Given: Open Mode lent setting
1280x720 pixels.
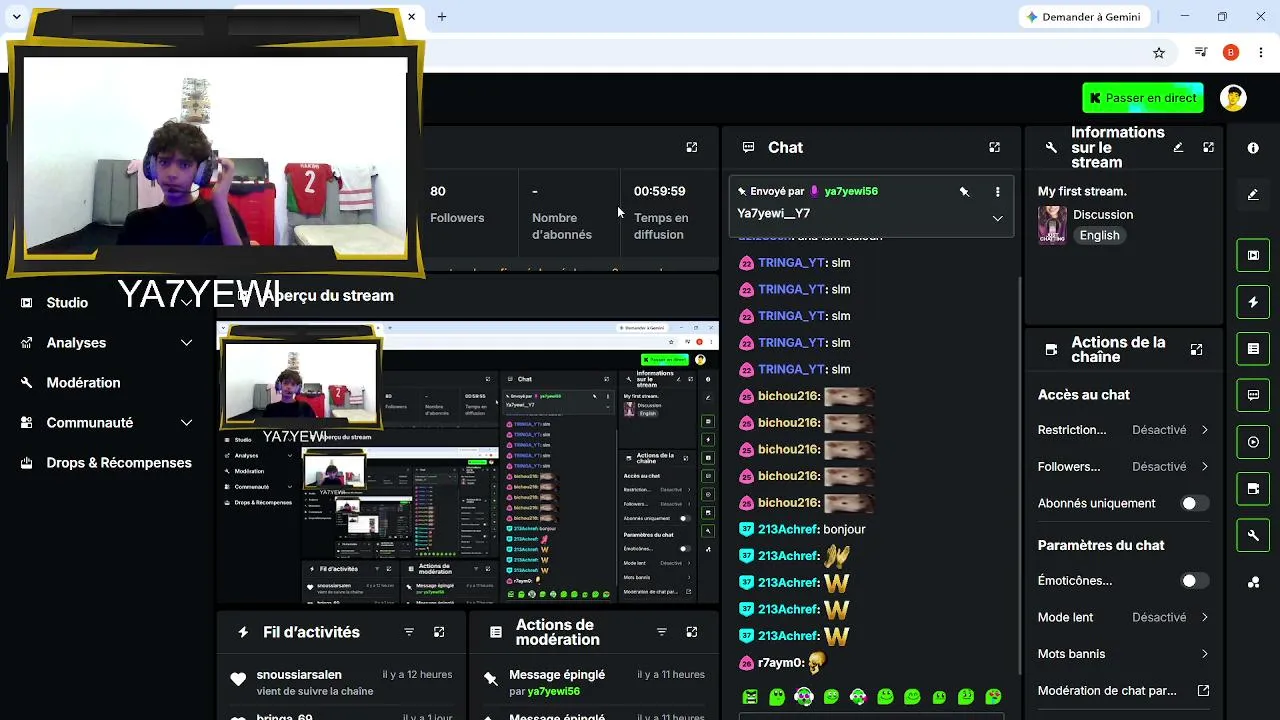Looking at the screenshot, I should point(1124,617).
